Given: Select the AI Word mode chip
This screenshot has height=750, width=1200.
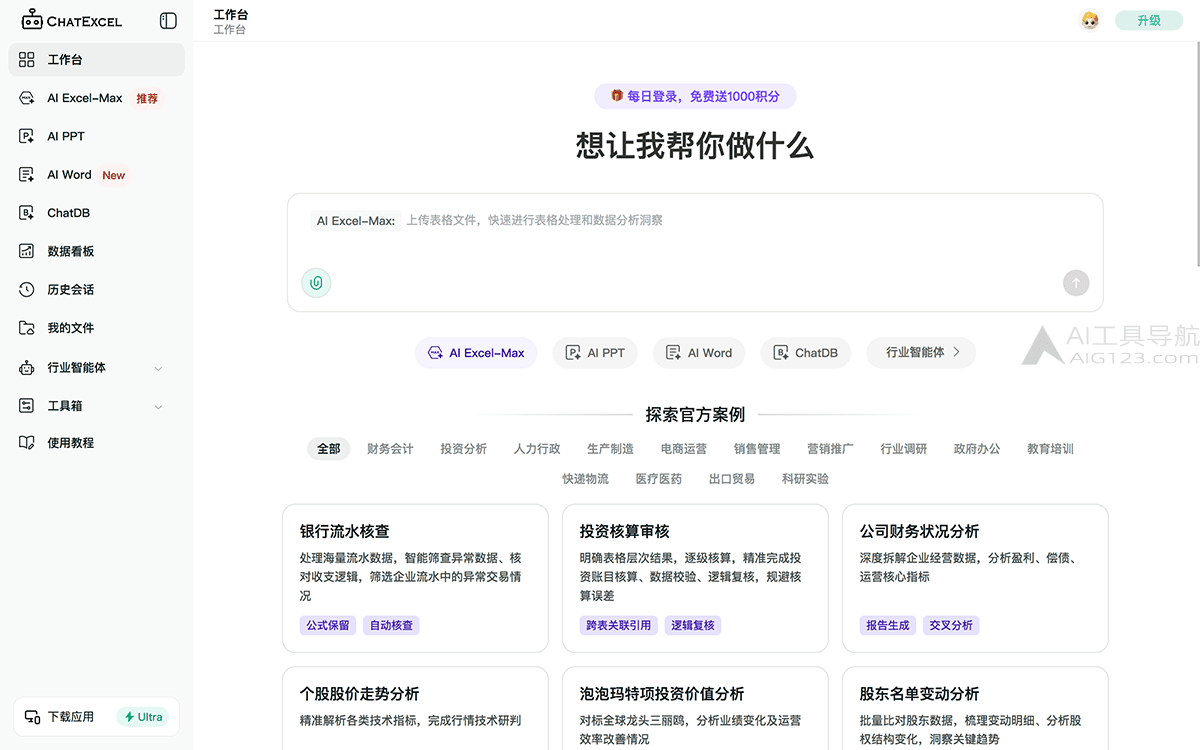Looking at the screenshot, I should 699,353.
